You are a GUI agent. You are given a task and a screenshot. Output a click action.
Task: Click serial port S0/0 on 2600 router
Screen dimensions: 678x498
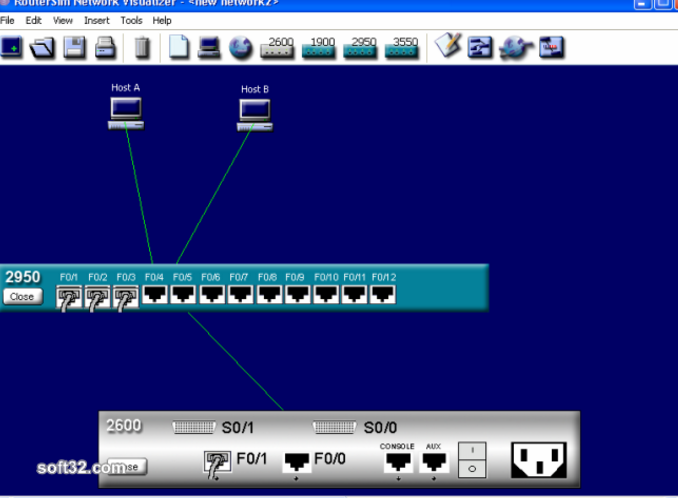coord(334,428)
